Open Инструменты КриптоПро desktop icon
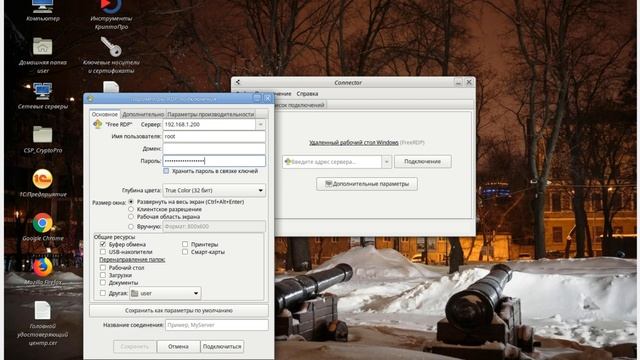Viewport: 640px width, 360px height. click(x=111, y=14)
